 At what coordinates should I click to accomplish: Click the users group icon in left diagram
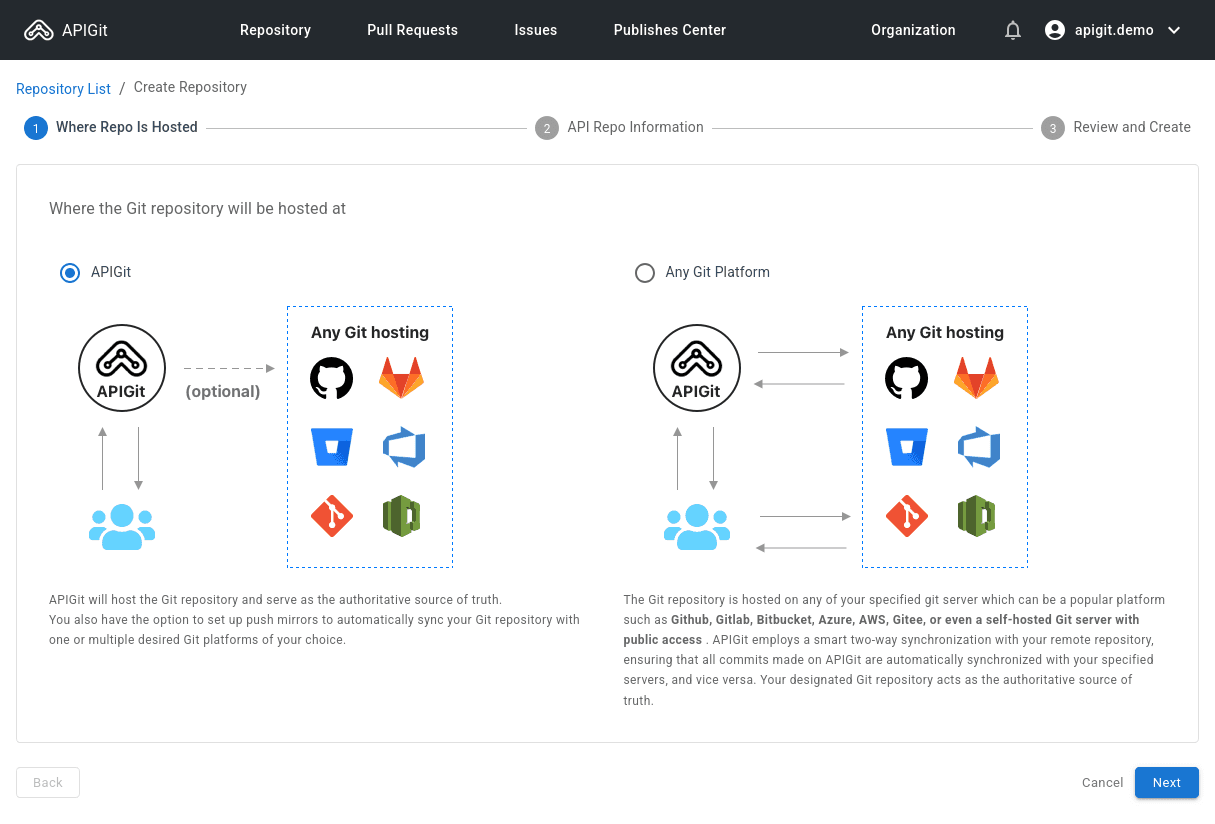122,527
